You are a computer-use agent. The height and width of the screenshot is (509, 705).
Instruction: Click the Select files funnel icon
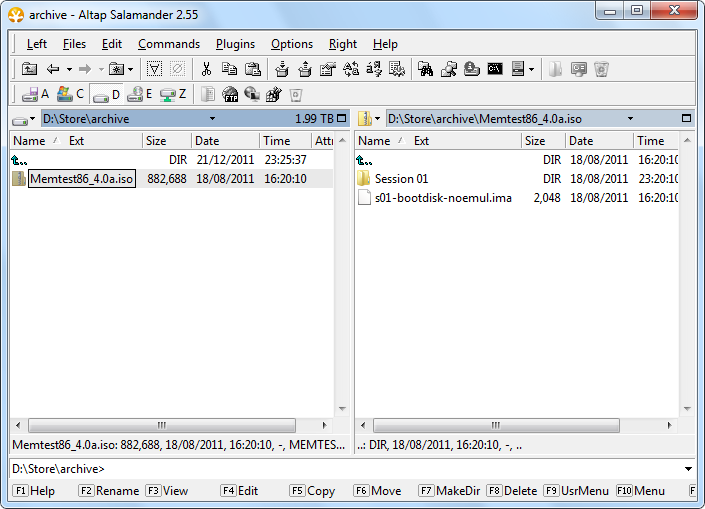click(154, 69)
